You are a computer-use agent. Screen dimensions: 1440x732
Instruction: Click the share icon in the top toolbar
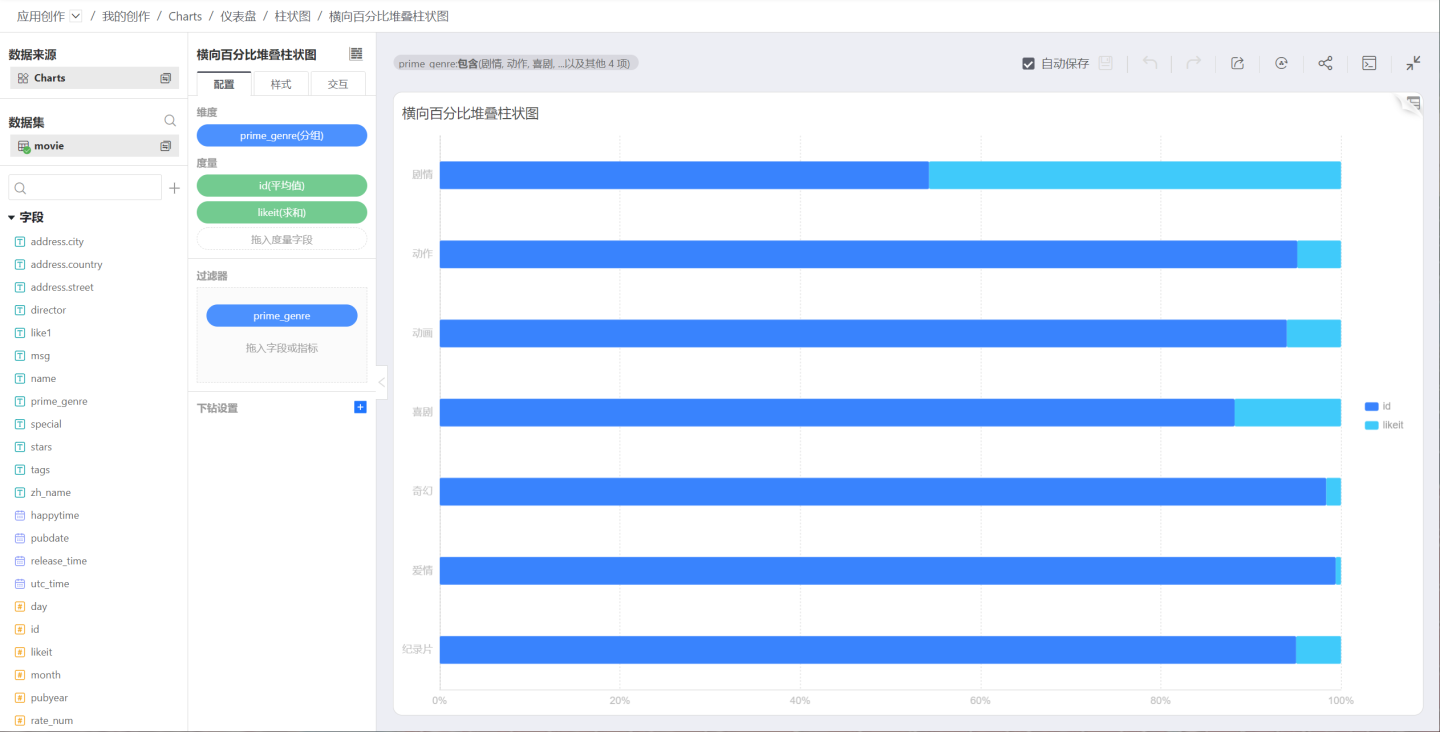[x=1325, y=63]
